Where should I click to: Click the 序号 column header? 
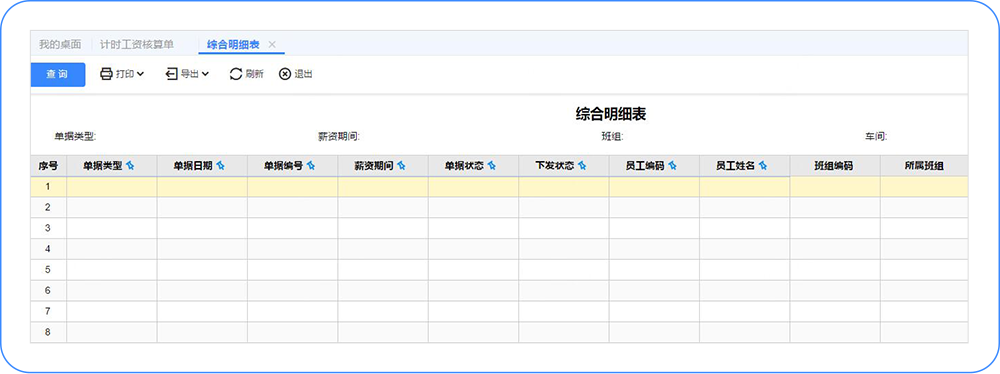coord(48,166)
